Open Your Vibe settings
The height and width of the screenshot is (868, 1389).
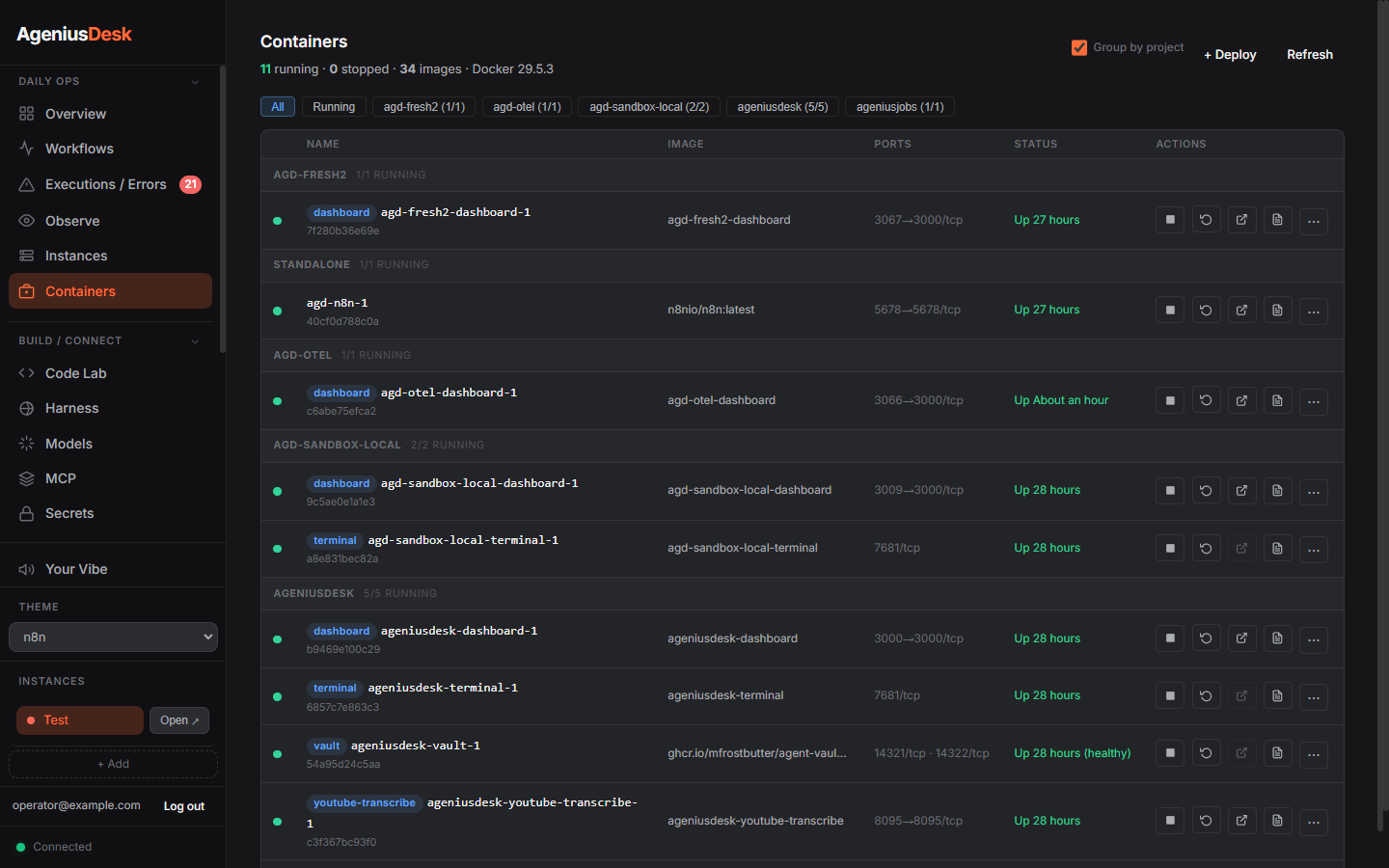pos(110,569)
